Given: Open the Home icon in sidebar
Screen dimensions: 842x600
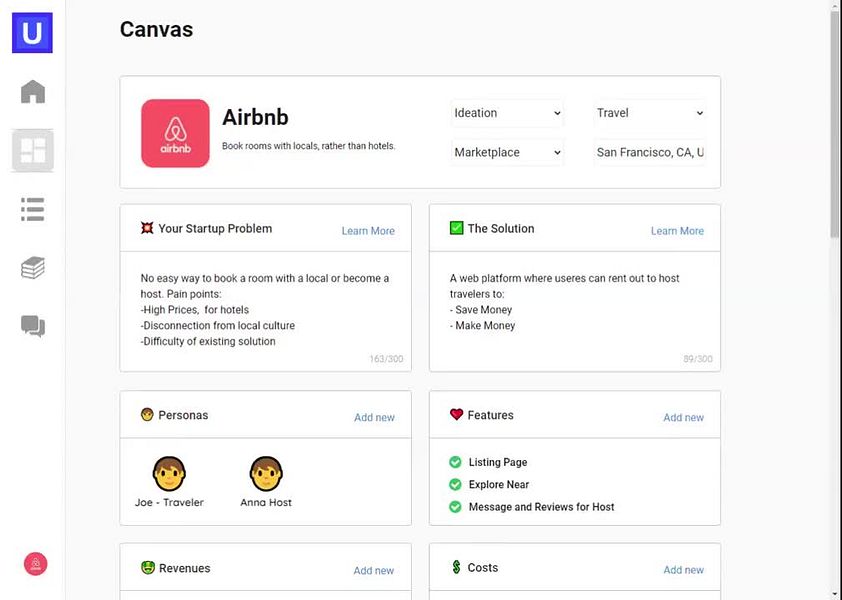Looking at the screenshot, I should click(33, 91).
